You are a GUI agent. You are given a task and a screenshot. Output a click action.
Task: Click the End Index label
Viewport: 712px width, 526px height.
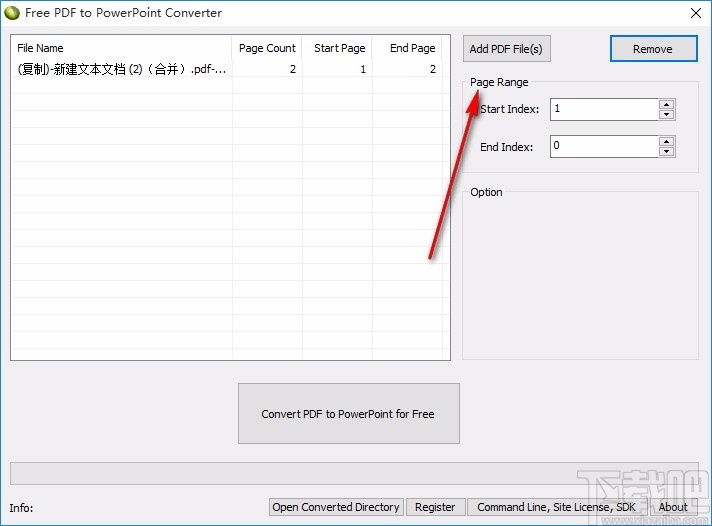pos(506,147)
